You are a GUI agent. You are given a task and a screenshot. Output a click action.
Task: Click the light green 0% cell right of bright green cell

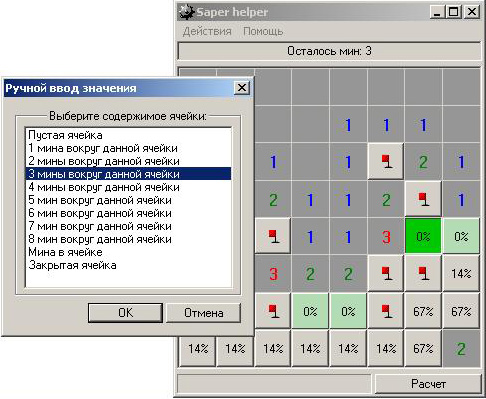click(461, 236)
